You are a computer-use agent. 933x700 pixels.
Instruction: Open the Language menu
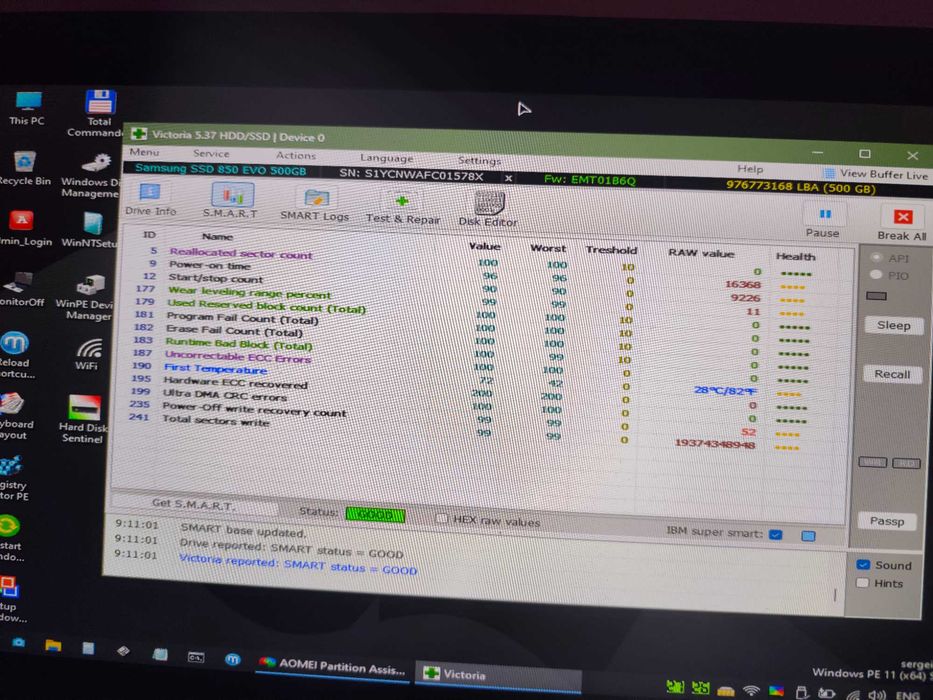tap(387, 158)
